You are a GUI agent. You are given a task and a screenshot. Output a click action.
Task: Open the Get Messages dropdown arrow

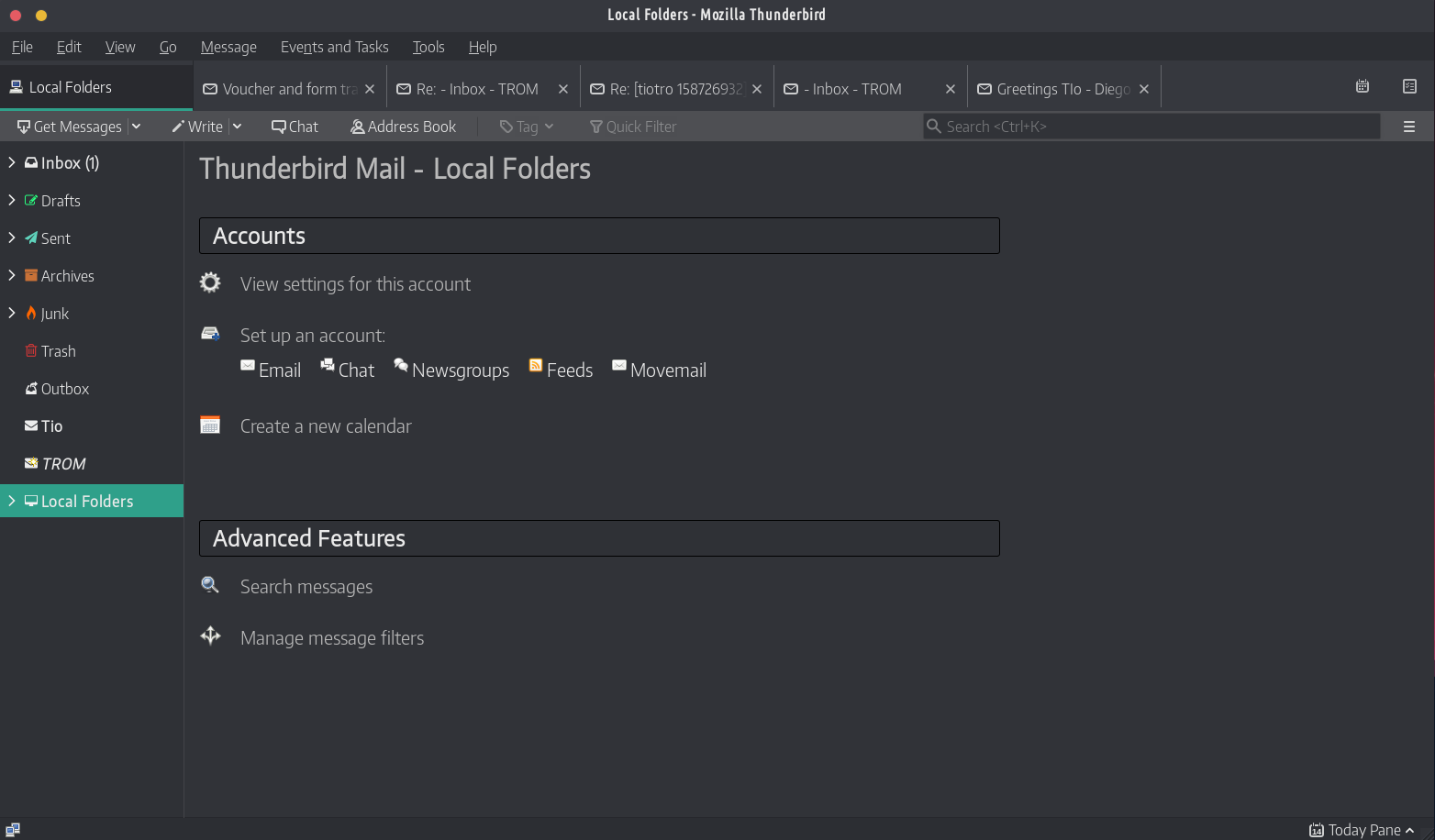[136, 127]
